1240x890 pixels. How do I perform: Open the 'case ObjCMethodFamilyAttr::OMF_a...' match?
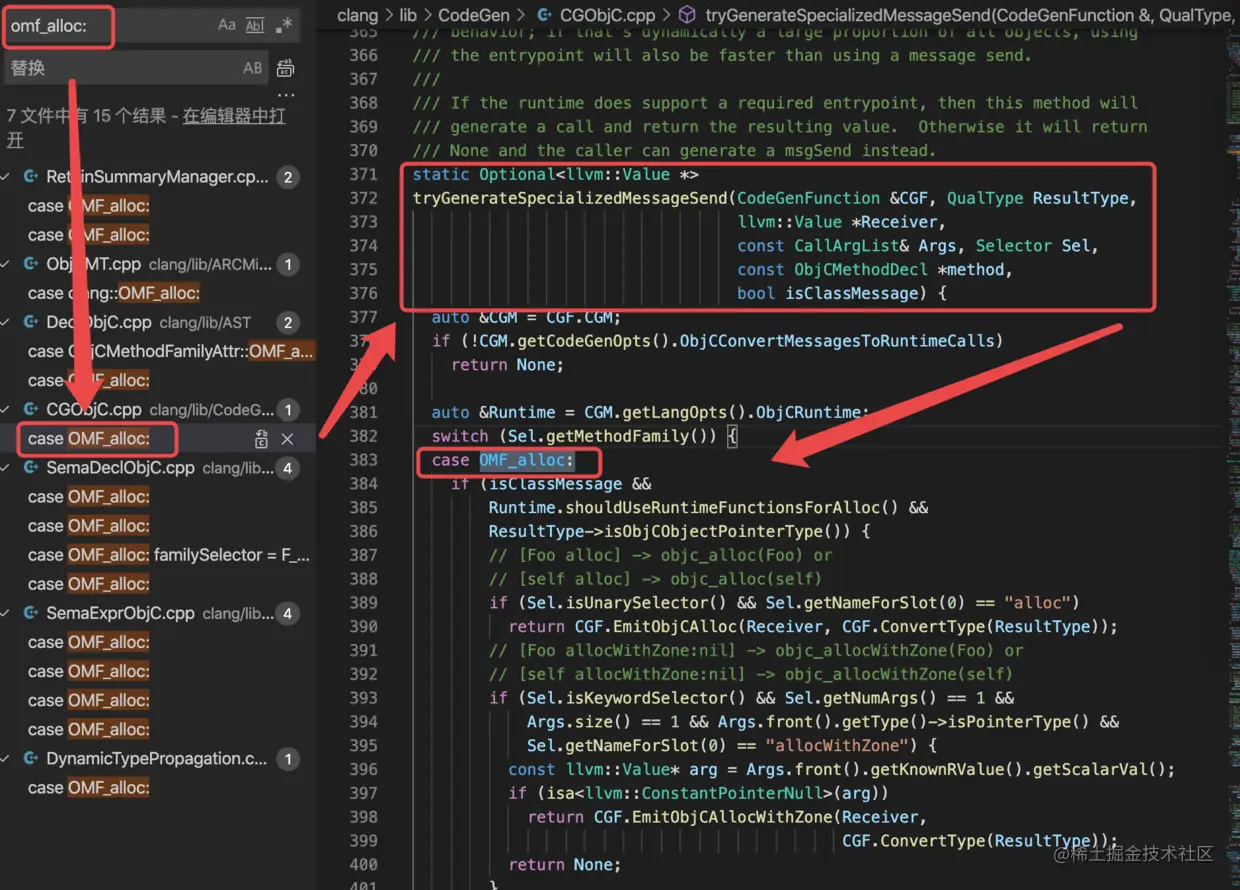click(170, 351)
